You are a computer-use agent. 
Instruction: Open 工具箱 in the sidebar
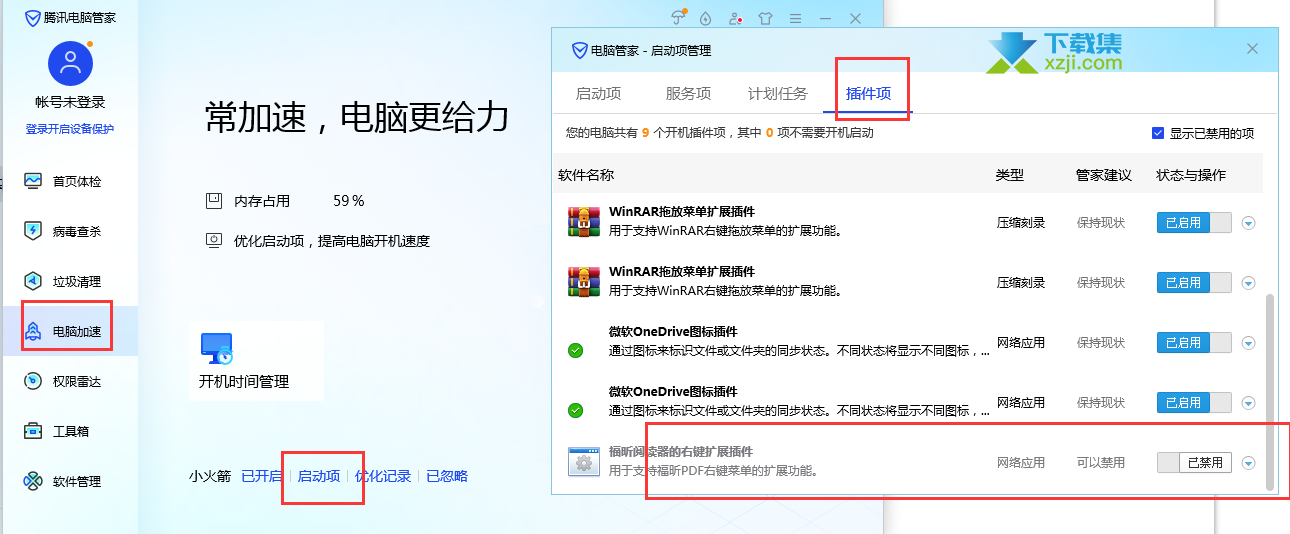pyautogui.click(x=69, y=431)
